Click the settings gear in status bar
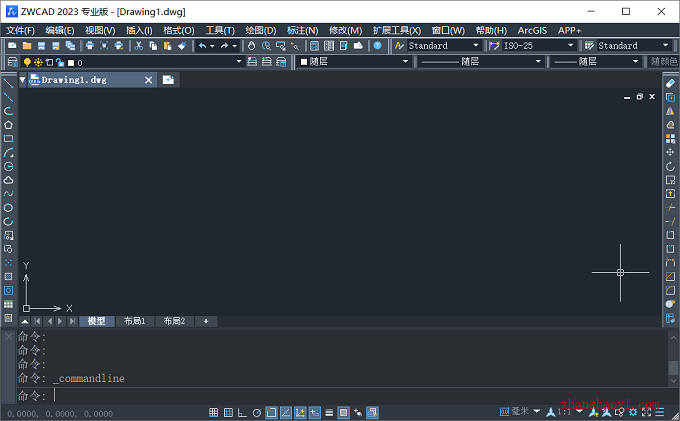Screen dimensions: 680x421 pyautogui.click(x=633, y=412)
